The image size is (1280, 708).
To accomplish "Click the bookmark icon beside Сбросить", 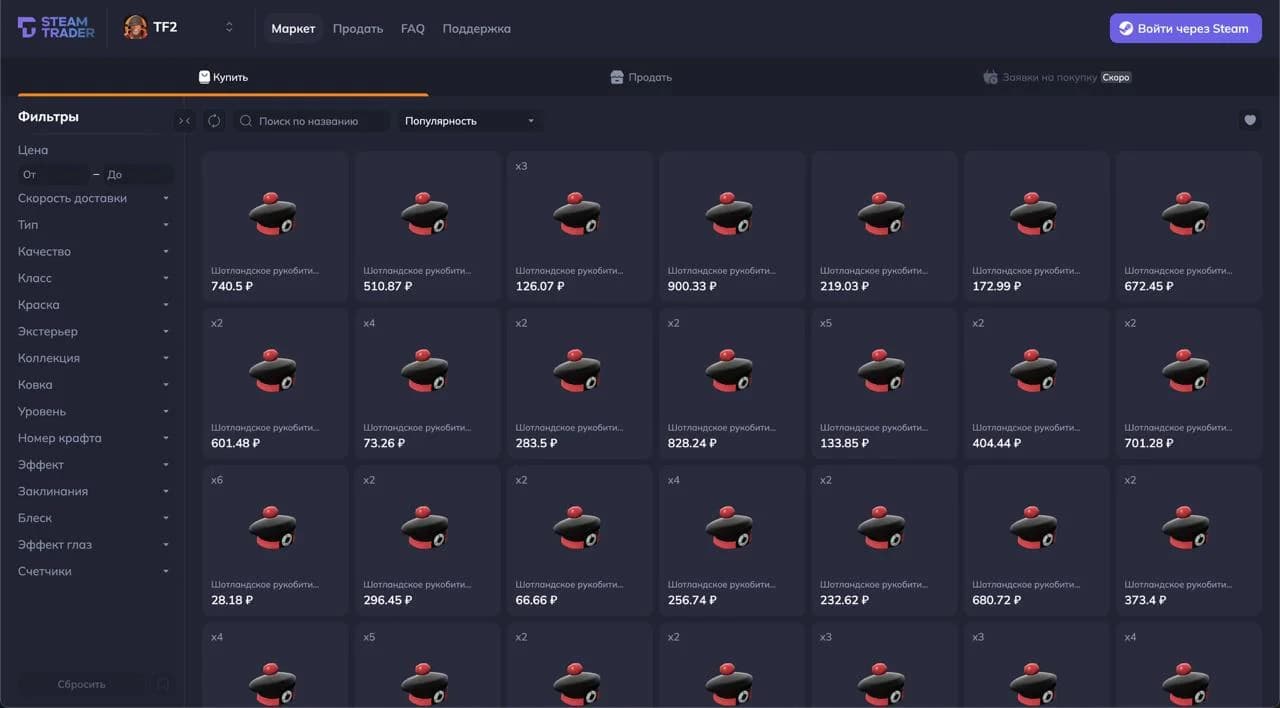I will point(163,684).
